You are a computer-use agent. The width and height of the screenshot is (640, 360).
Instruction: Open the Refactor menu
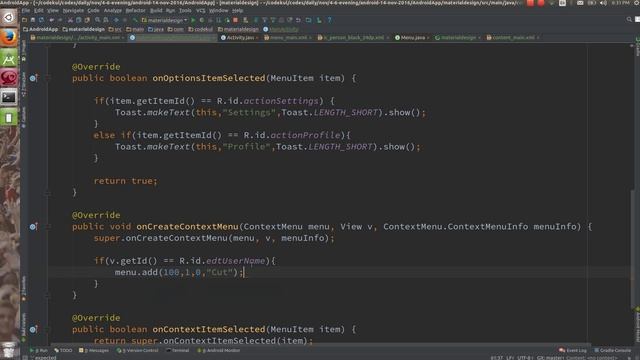(136, 11)
